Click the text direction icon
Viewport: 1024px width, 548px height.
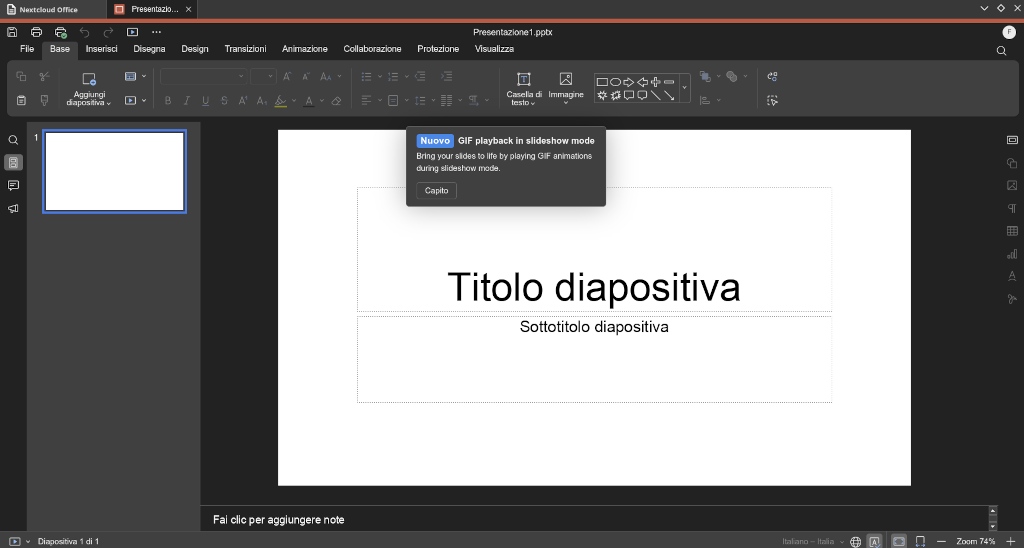click(x=473, y=101)
